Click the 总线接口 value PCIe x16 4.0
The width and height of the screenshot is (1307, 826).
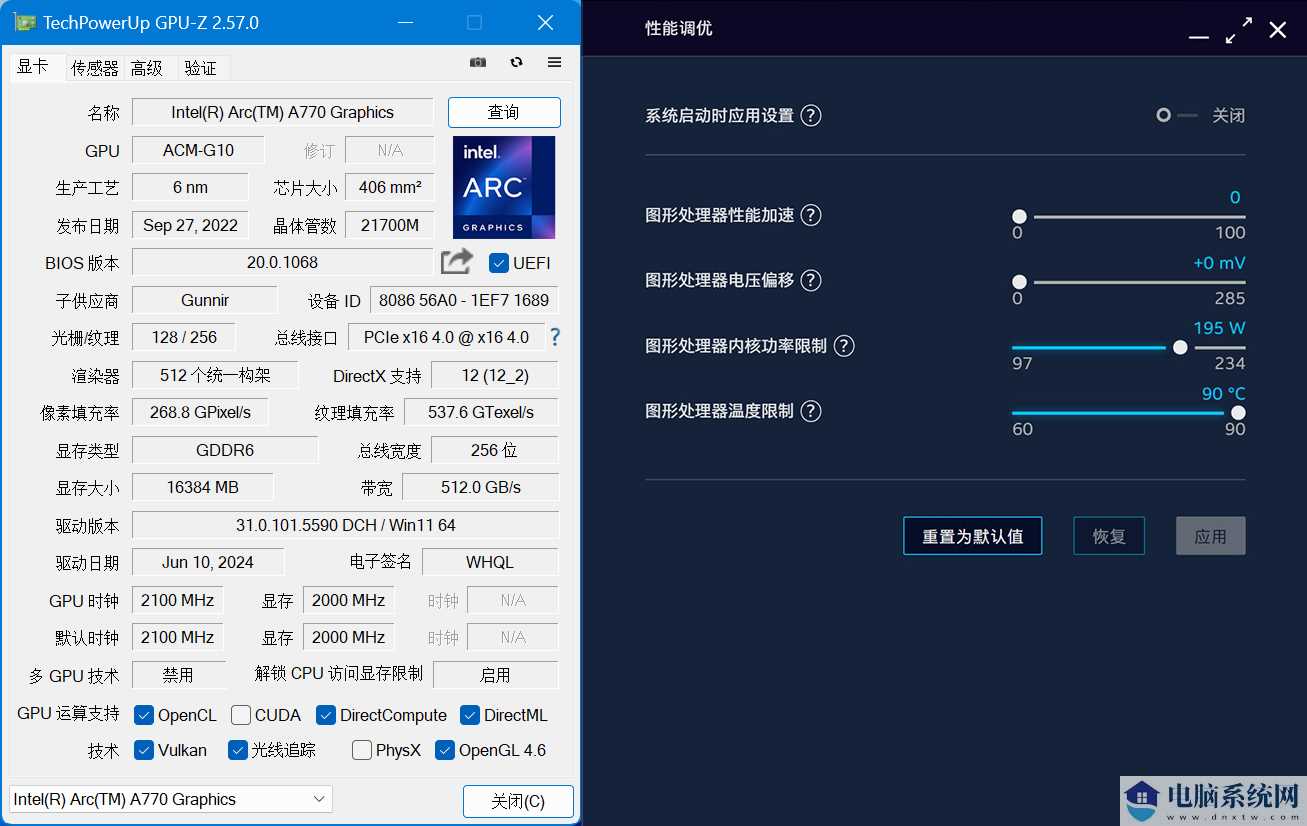point(446,337)
